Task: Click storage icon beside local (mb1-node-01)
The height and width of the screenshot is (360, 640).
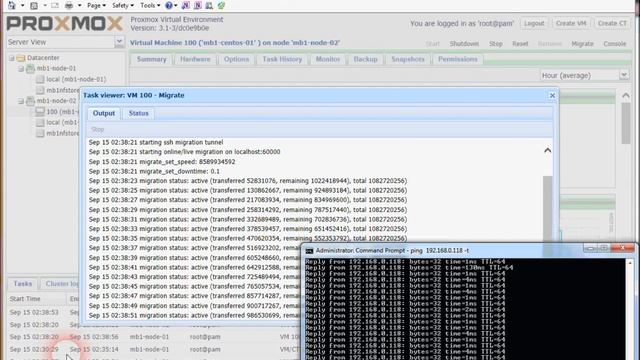Action: click(x=40, y=79)
